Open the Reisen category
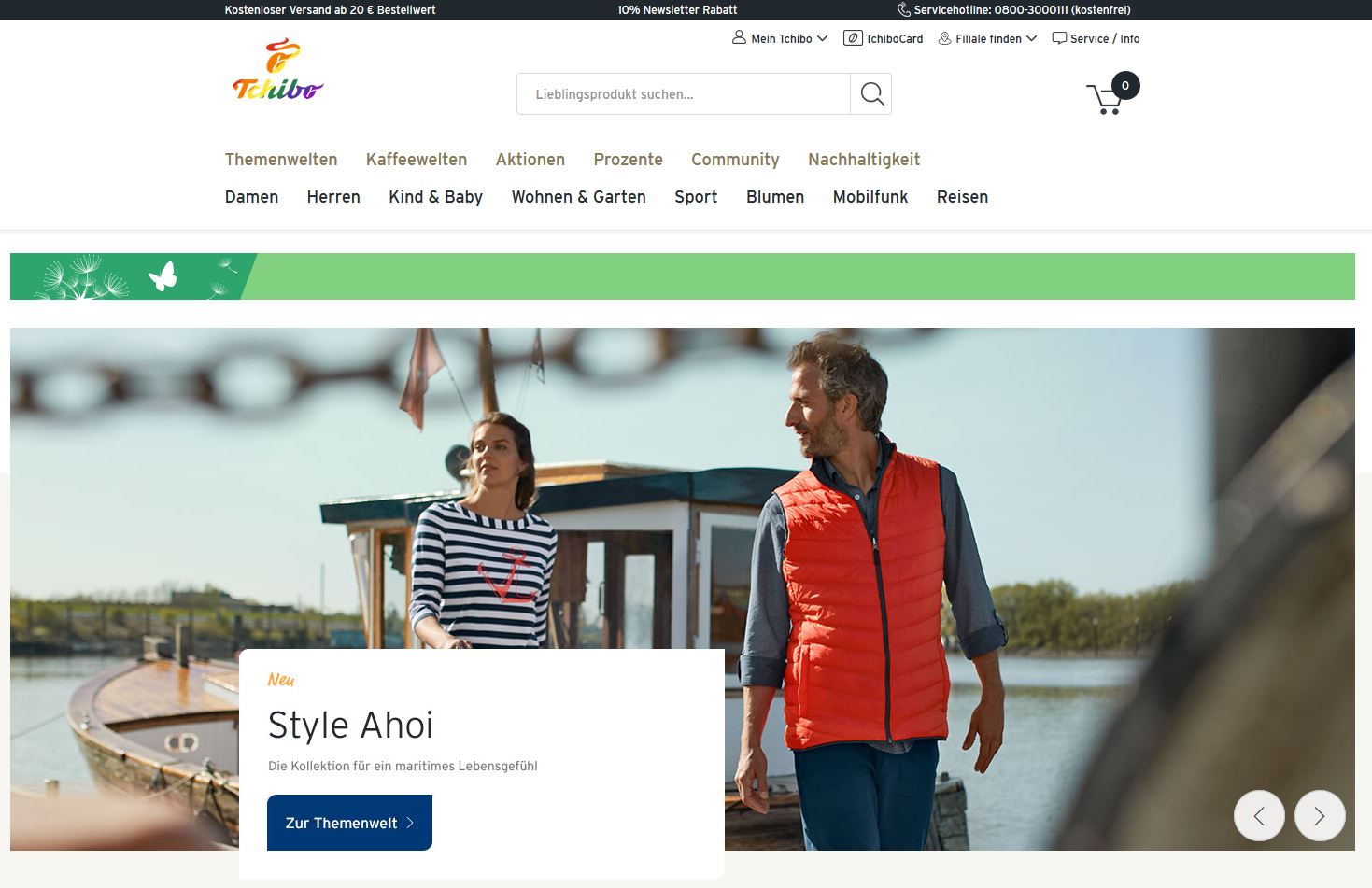 963,197
